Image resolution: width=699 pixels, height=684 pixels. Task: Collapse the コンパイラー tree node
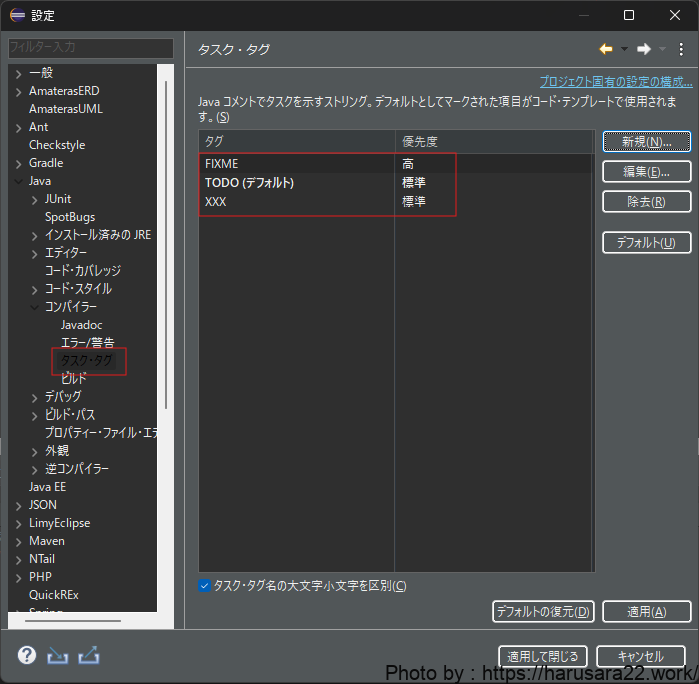34,307
